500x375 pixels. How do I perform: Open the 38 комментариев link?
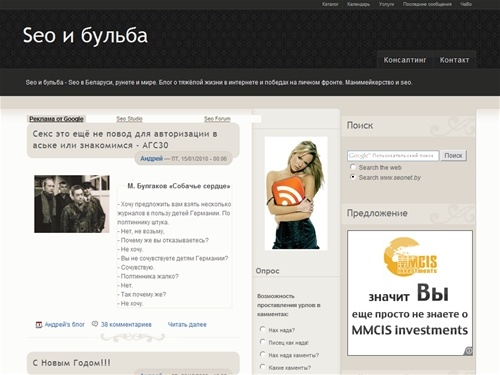click(x=126, y=324)
